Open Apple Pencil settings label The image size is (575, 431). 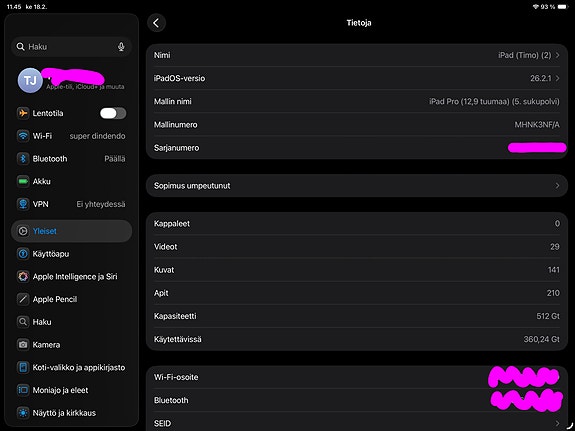(55, 299)
